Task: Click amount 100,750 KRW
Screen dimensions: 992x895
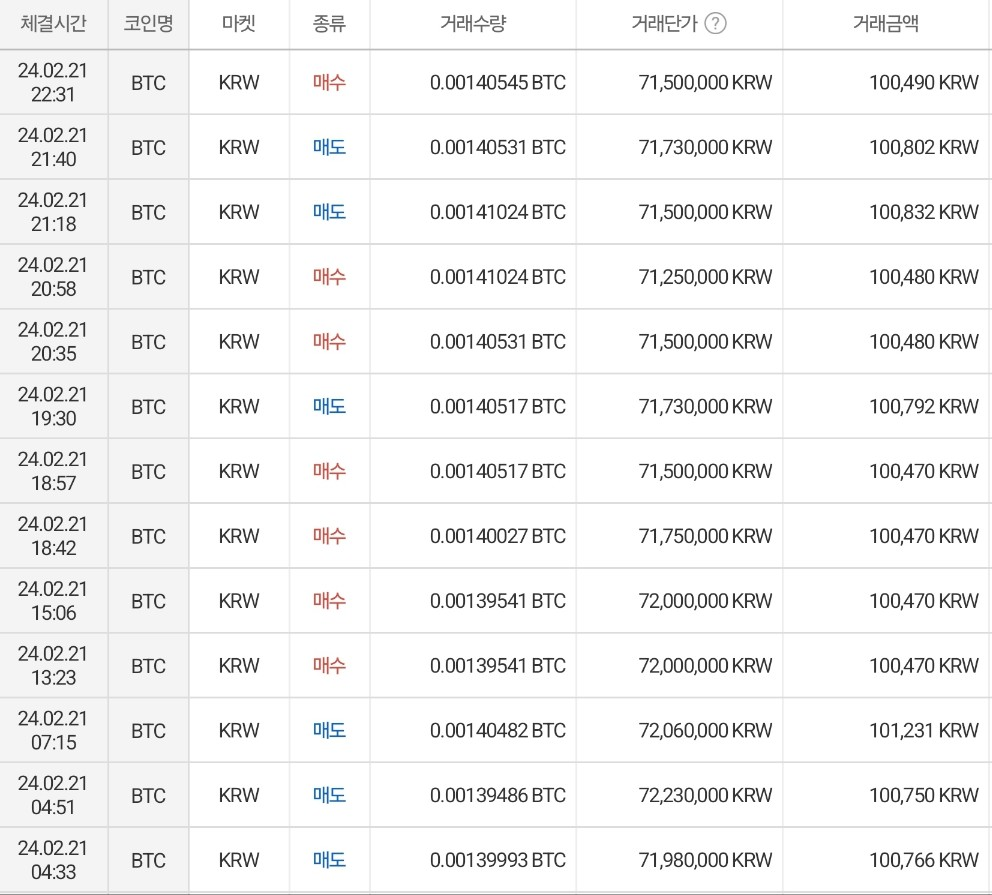Action: (x=924, y=795)
